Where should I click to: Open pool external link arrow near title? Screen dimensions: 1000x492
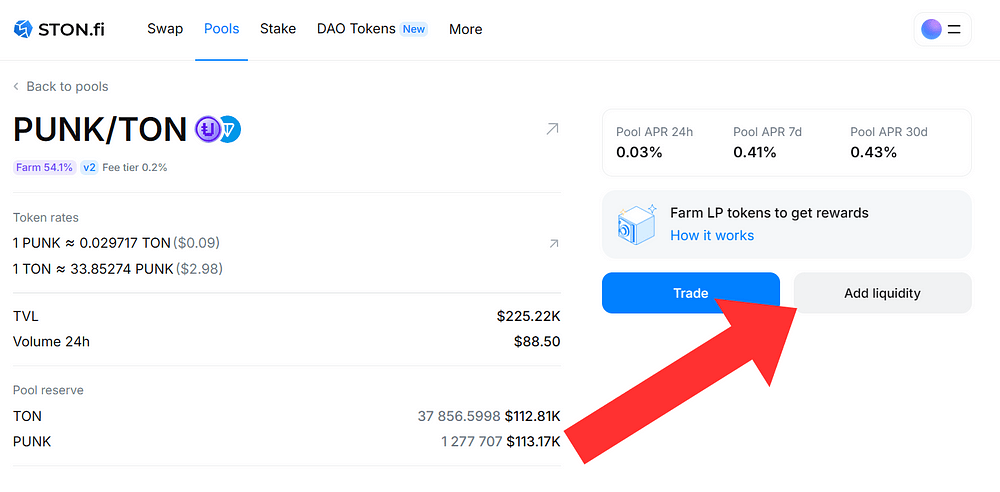[x=552, y=129]
